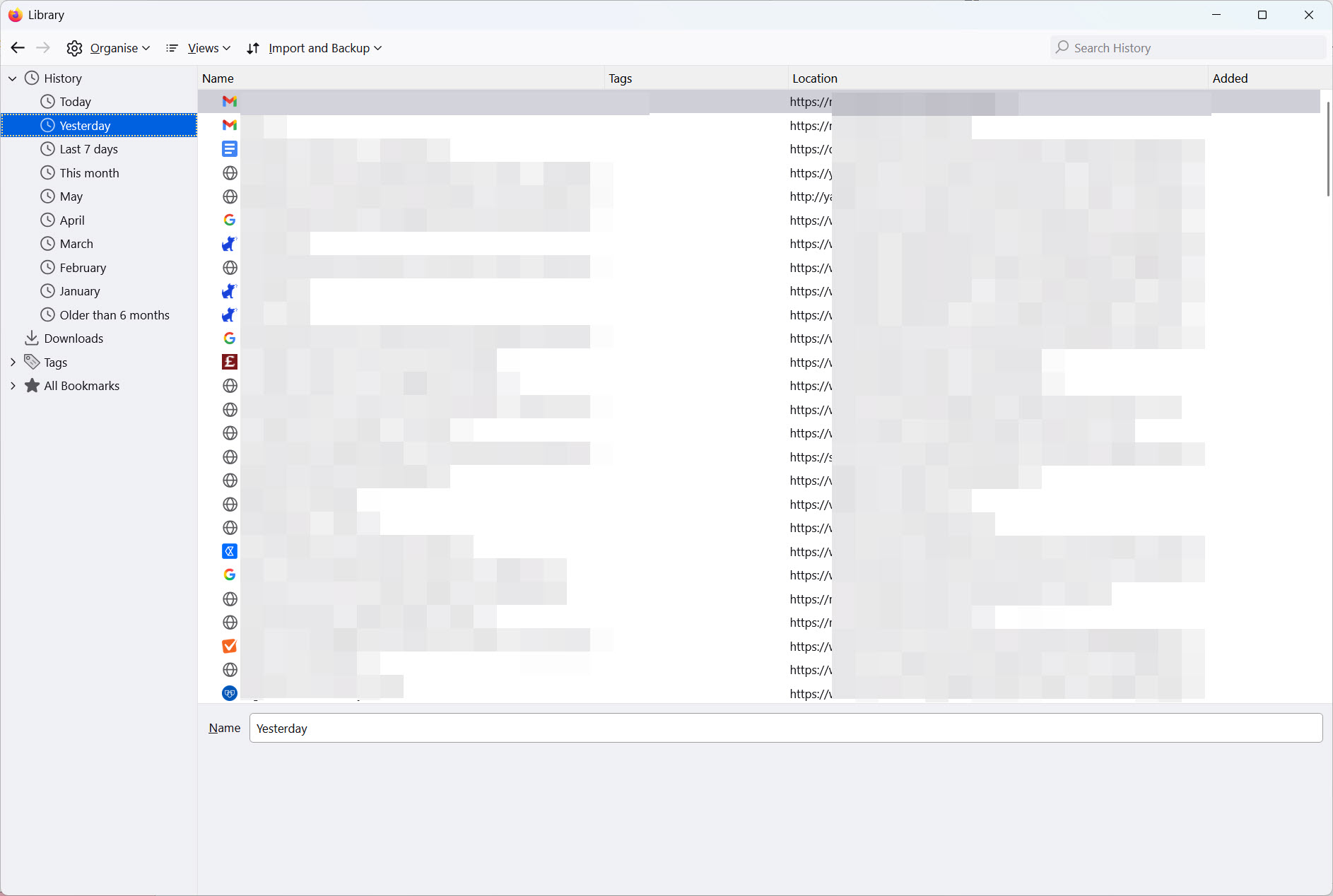Select the April history folder
This screenshot has height=896, width=1333.
(71, 220)
